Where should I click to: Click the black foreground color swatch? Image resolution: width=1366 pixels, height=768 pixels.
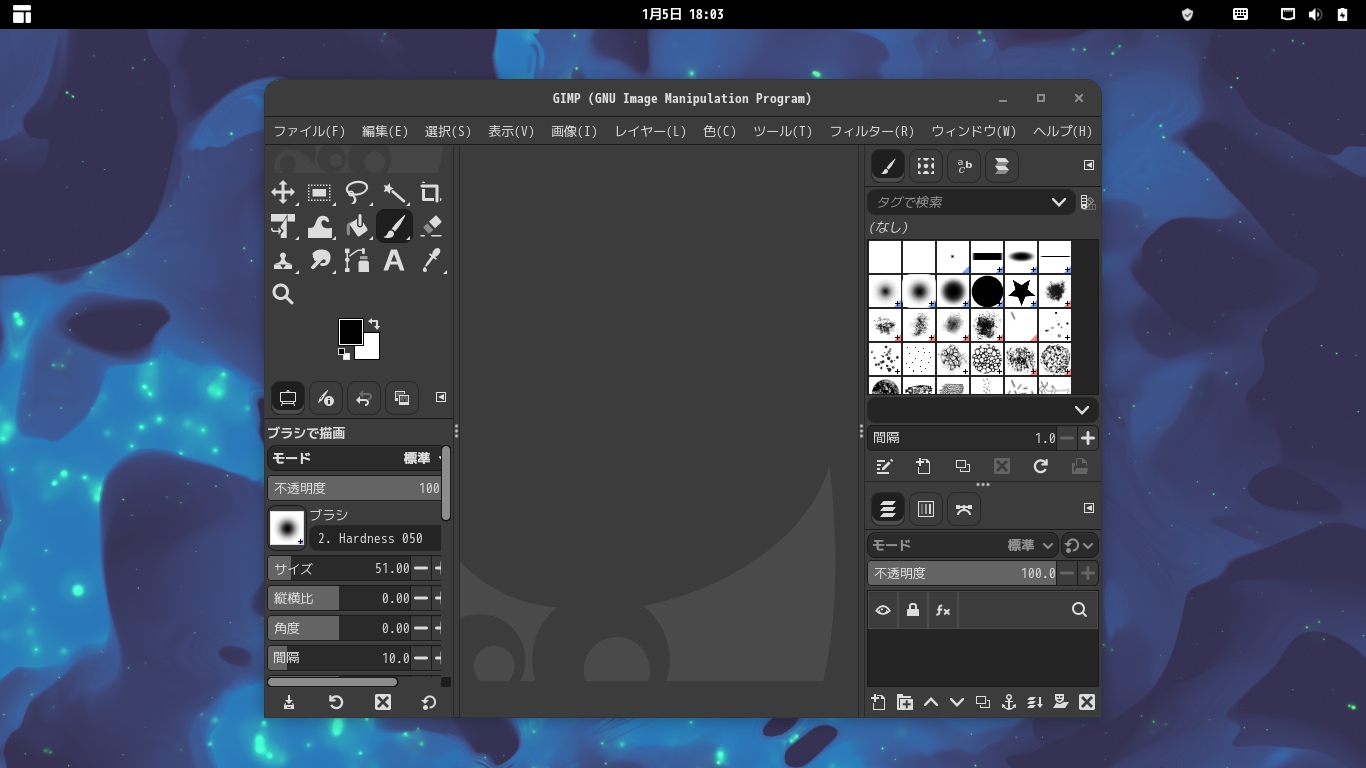[350, 331]
